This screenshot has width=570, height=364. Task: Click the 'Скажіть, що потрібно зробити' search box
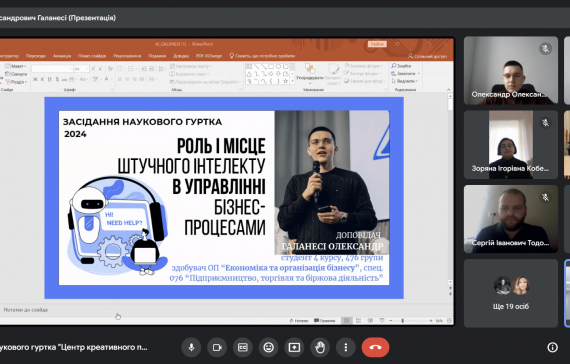[x=262, y=56]
